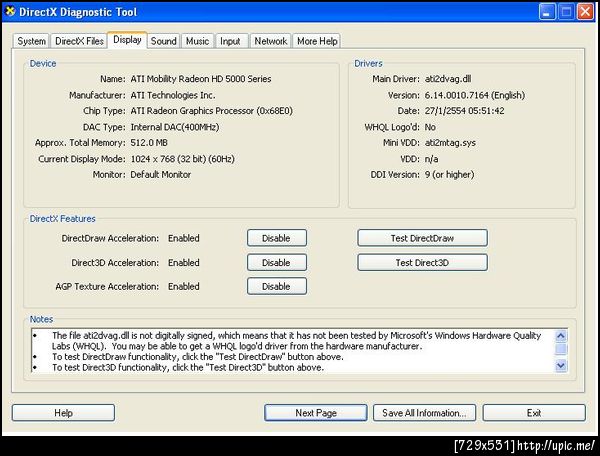
Task: Close the DirectX Diagnostic Tool window
Action: pos(585,12)
